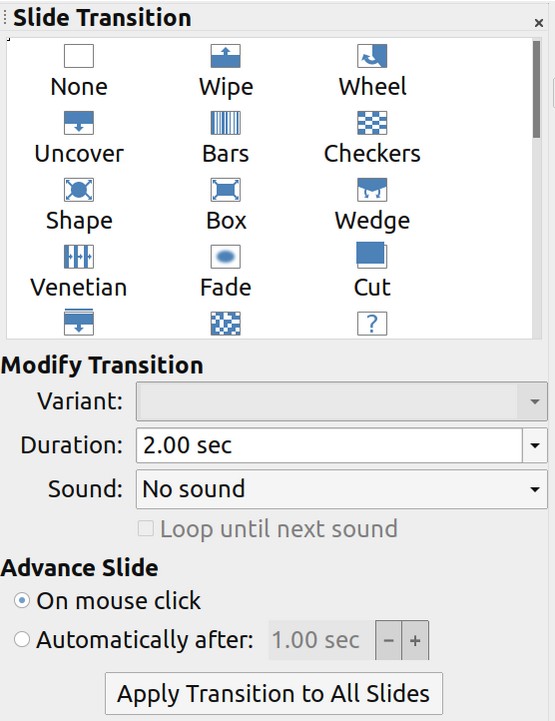
Task: Expand the Sound dropdown list
Action: [342, 489]
